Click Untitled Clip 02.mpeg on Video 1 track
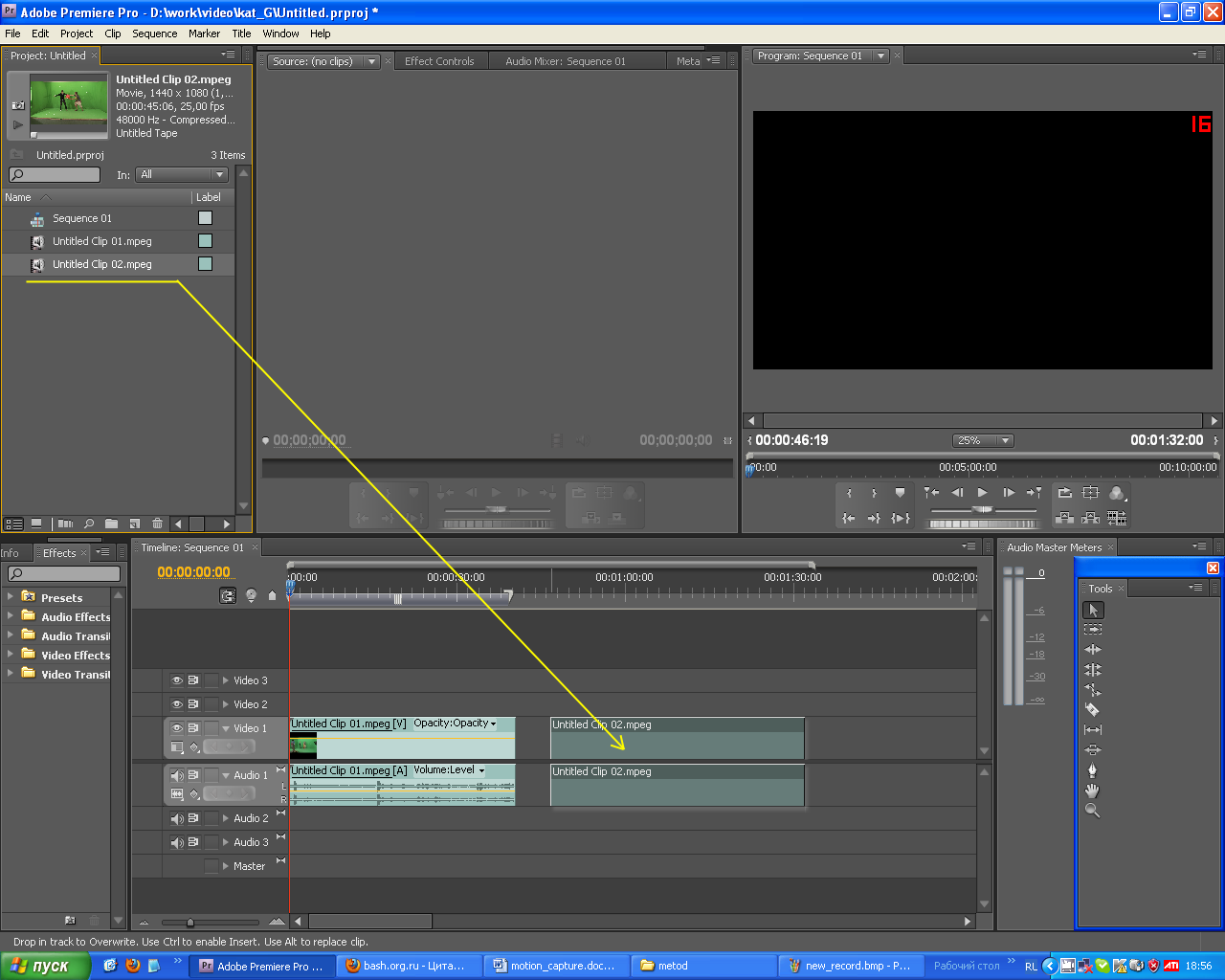 point(678,738)
